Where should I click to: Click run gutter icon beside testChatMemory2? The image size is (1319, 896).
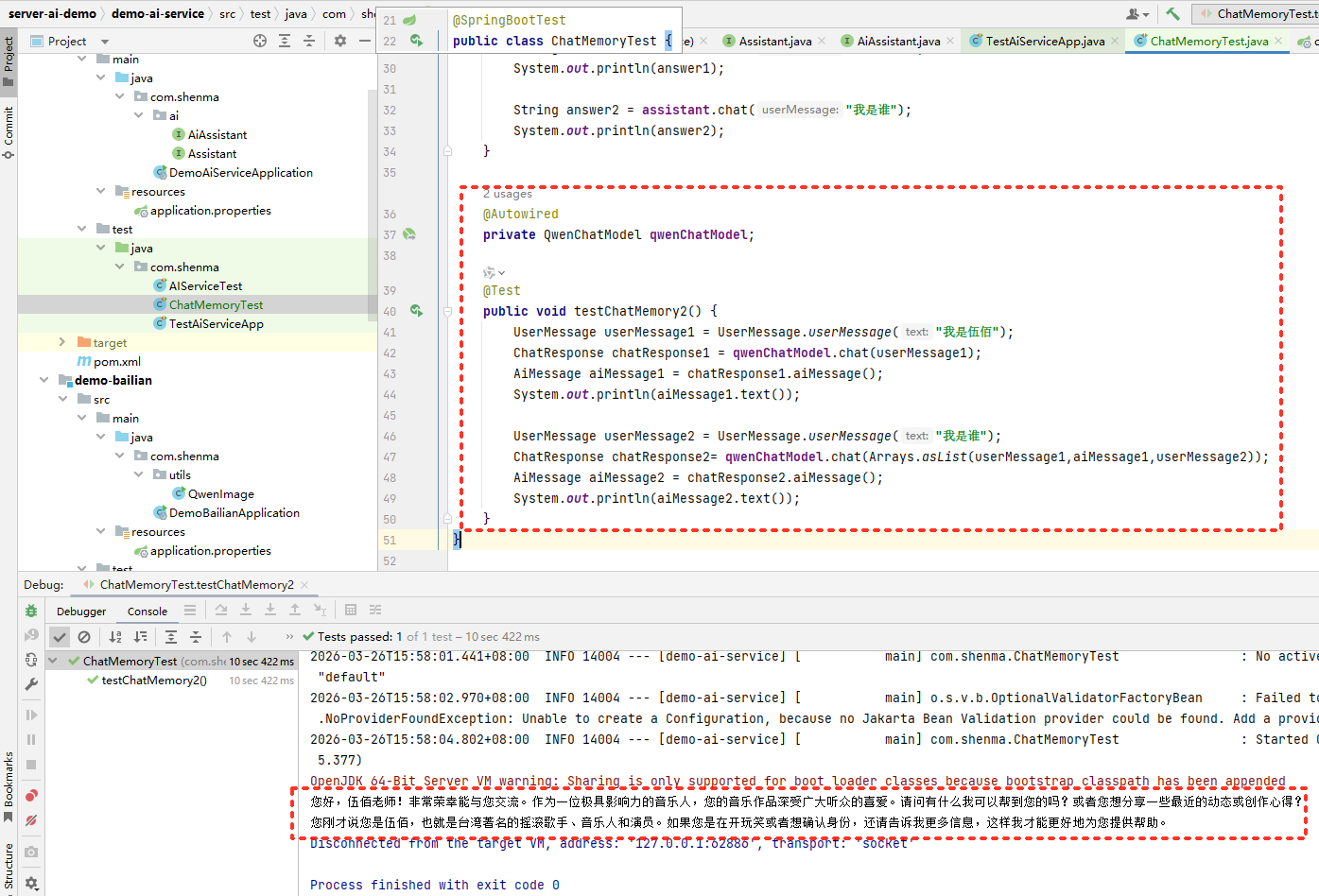(x=416, y=311)
